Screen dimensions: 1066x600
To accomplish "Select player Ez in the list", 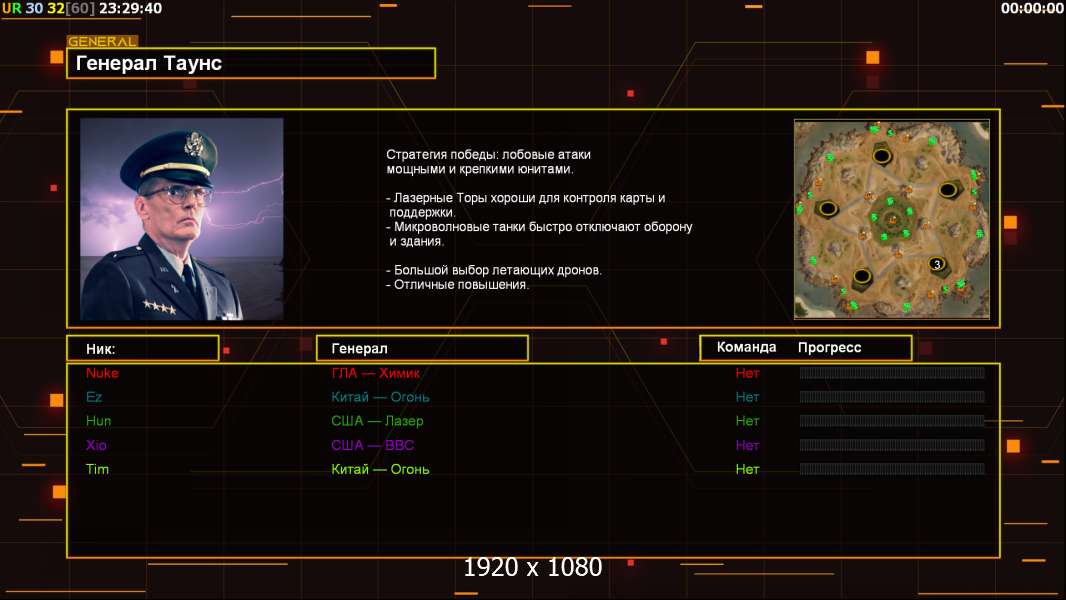I will click(x=94, y=397).
